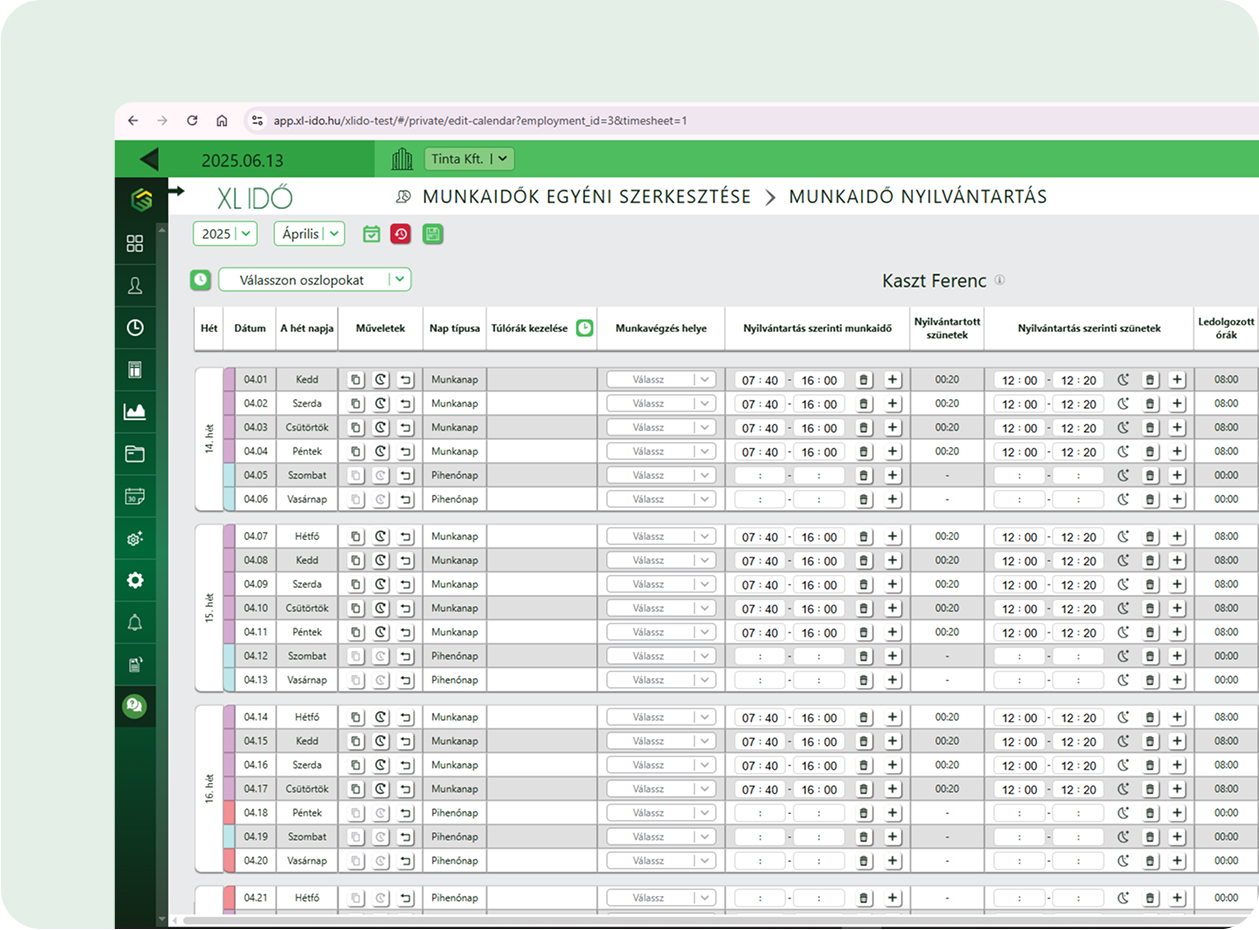Viewport: 1259px width, 930px height.
Task: Open the Tinta Kft. company dropdown
Action: pyautogui.click(x=470, y=158)
